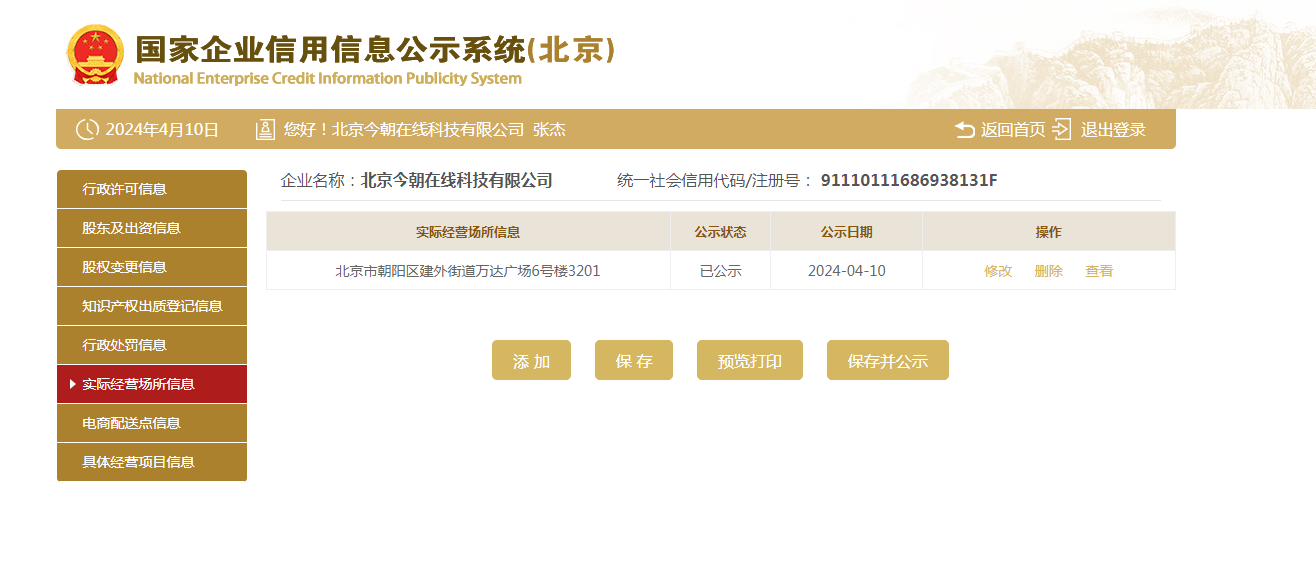
Task: Click the 保存 button
Action: pos(634,360)
